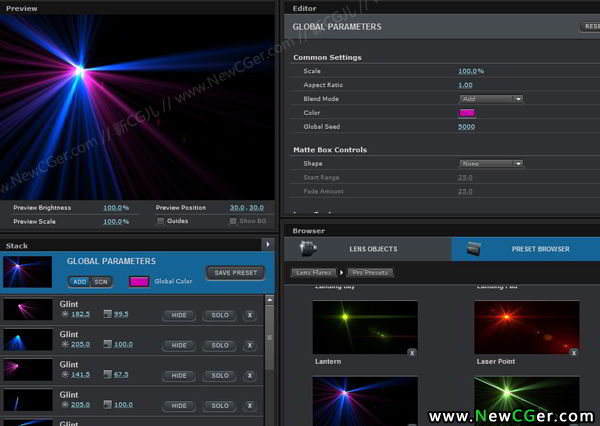Viewport: 600px width, 426px height.
Task: Delete the Glint with brightness 182.5 using X
Action: tap(250, 315)
